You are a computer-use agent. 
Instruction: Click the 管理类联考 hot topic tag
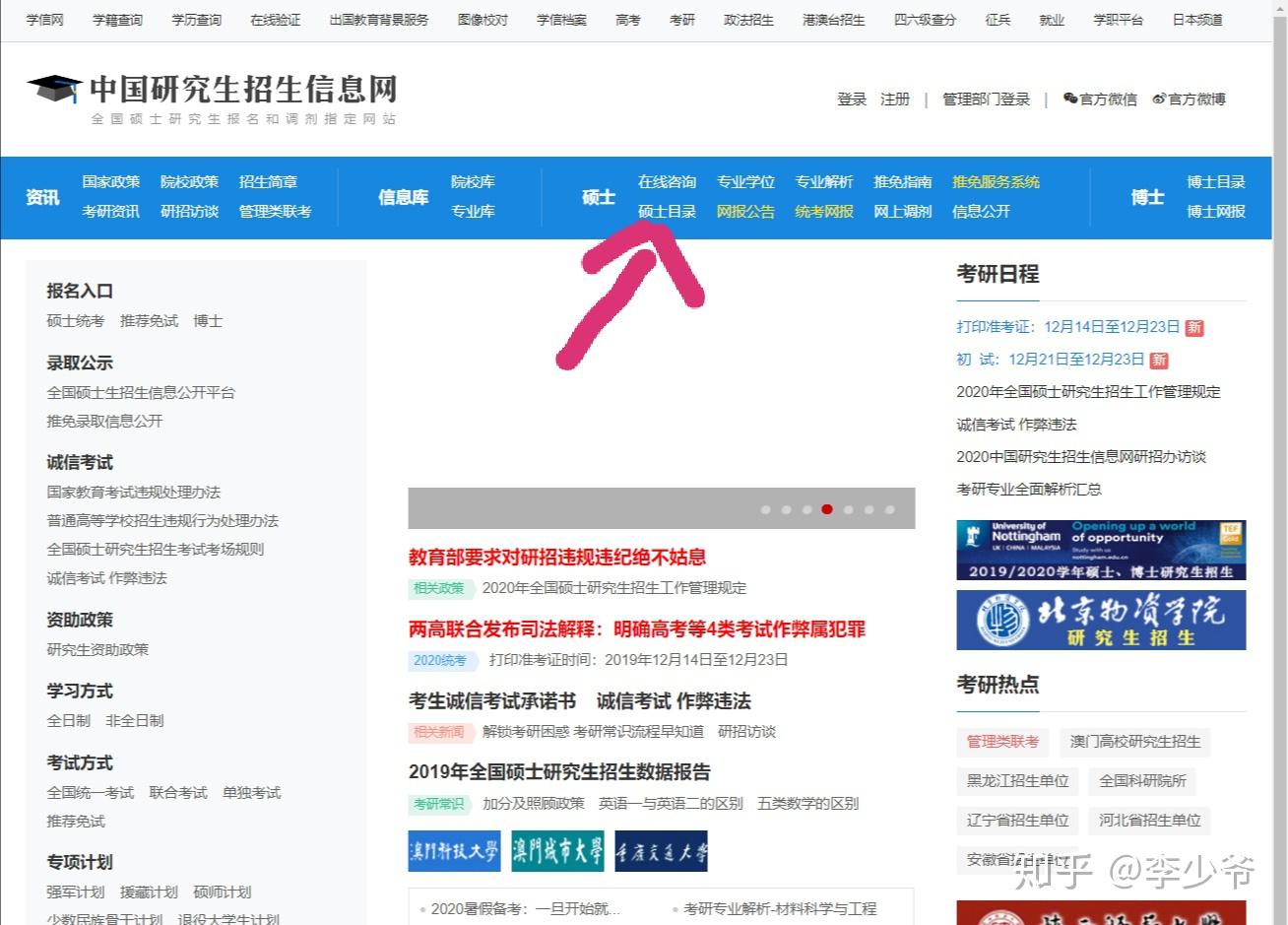tap(1002, 741)
